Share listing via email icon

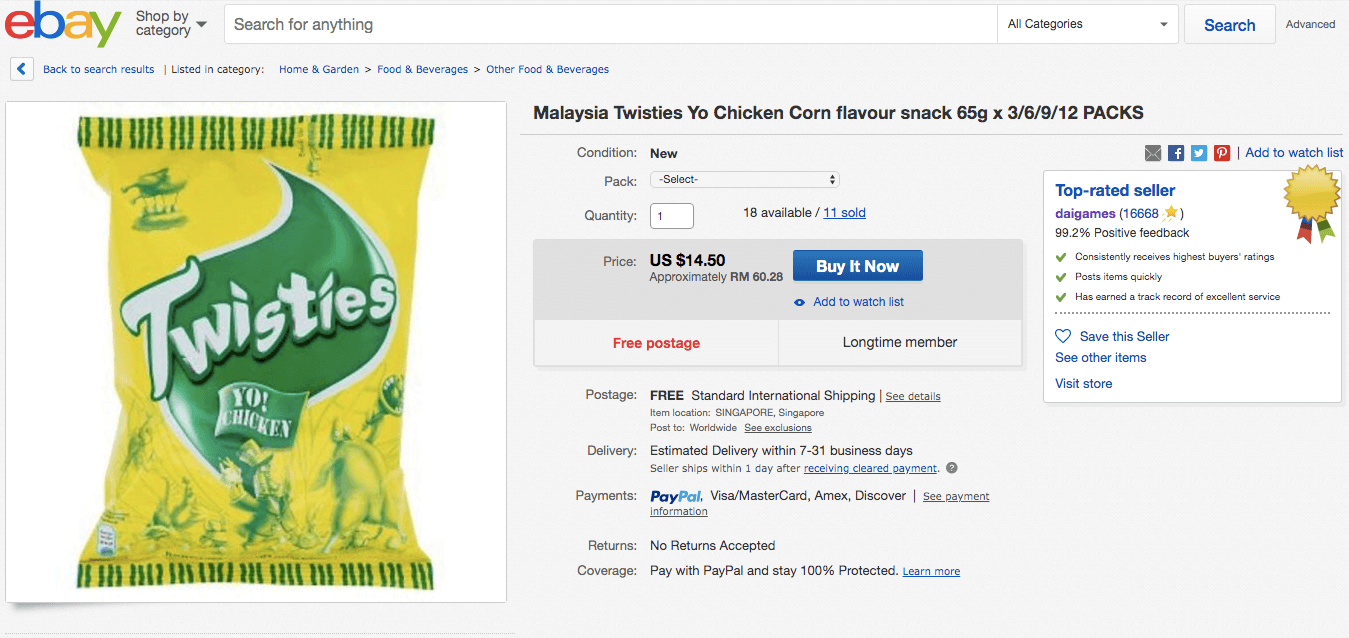(1153, 153)
